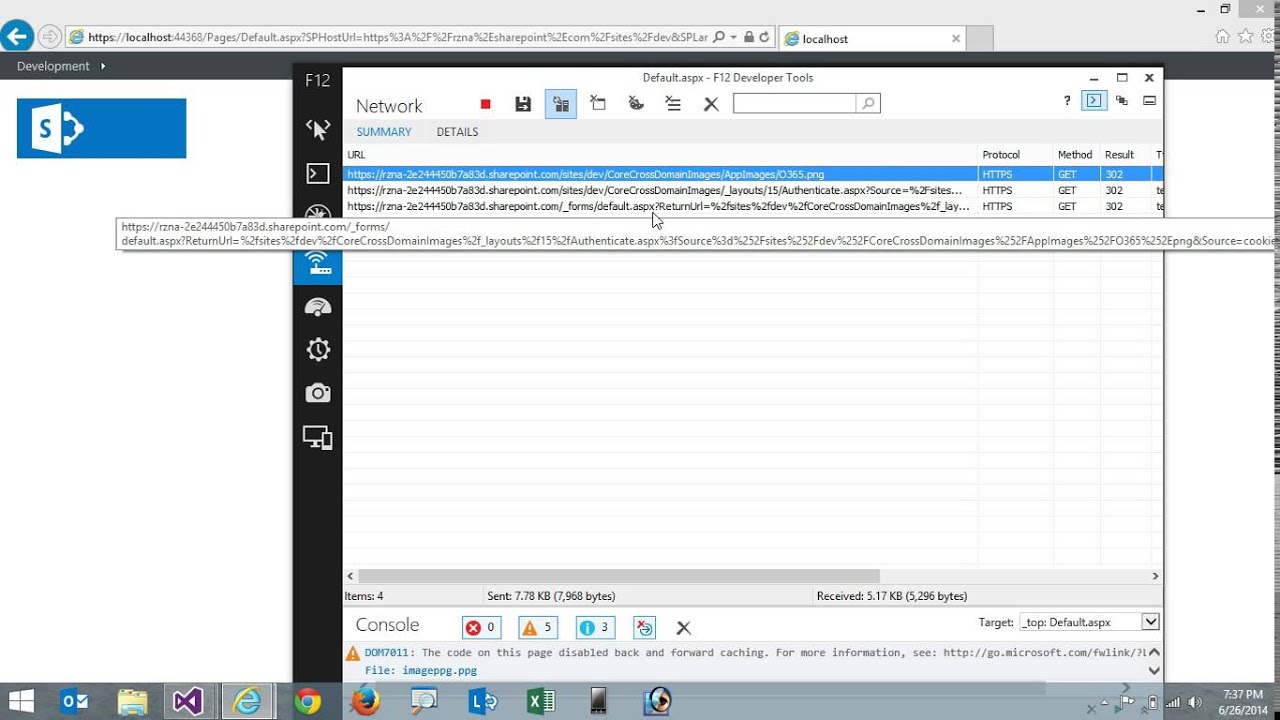Clear network session with X icon
Image resolution: width=1280 pixels, height=720 pixels.
711,104
